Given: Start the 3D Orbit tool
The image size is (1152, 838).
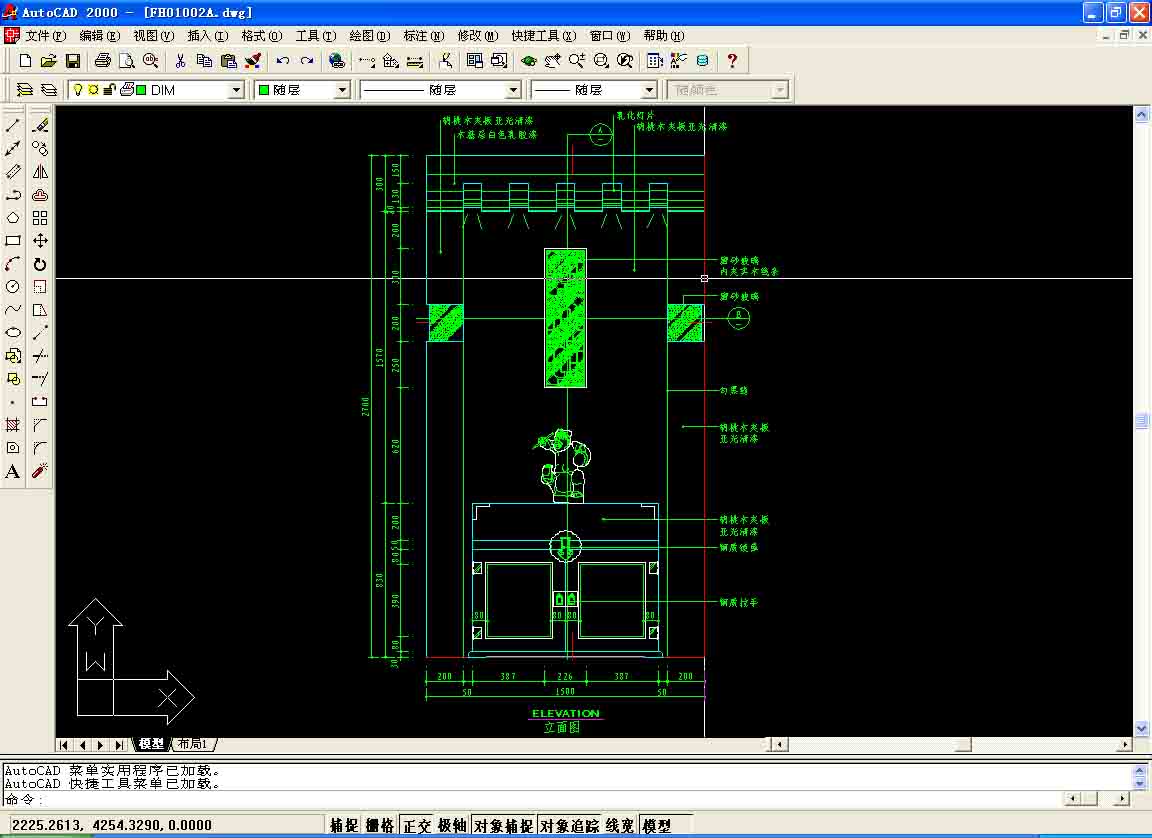Looking at the screenshot, I should (528, 61).
